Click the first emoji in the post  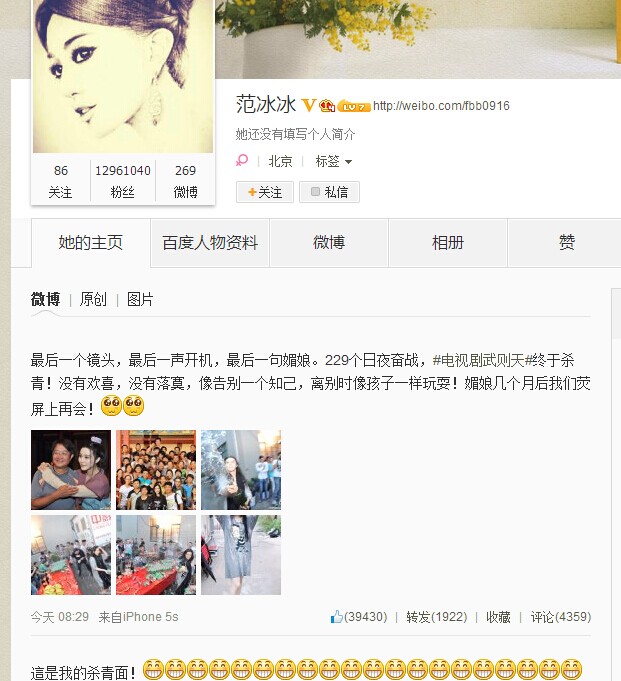(111, 406)
